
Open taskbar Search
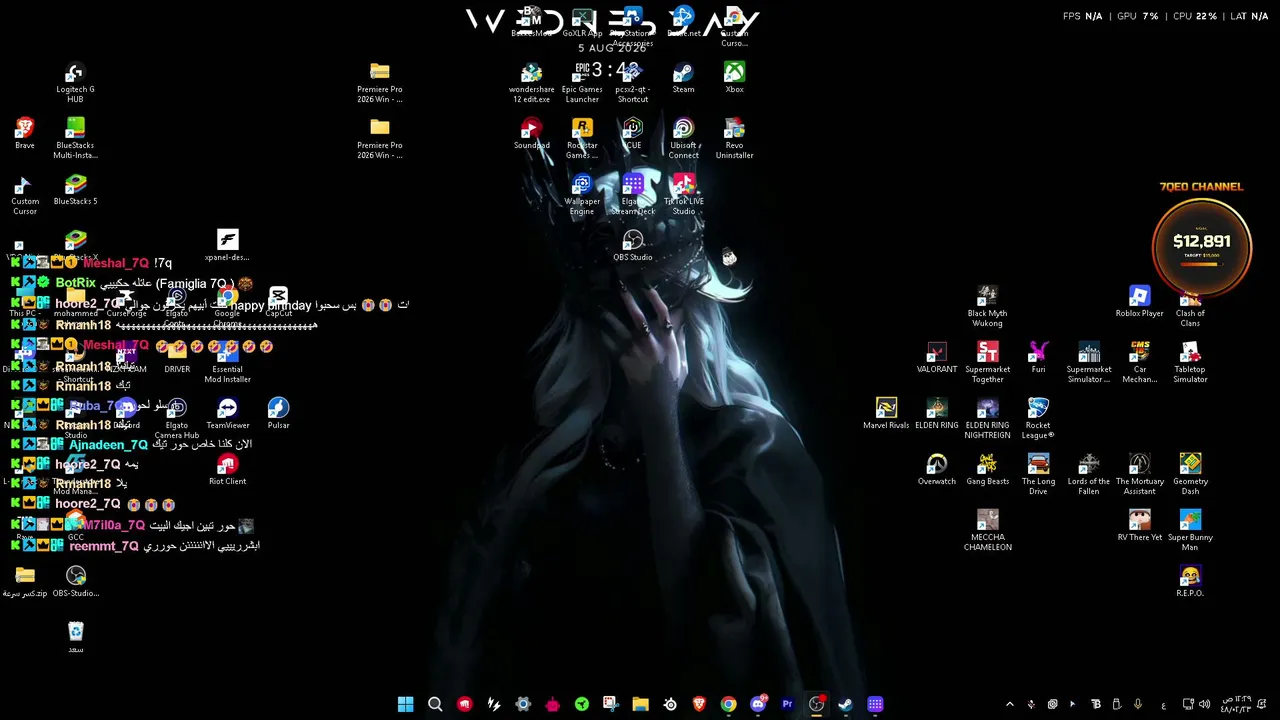[x=435, y=704]
